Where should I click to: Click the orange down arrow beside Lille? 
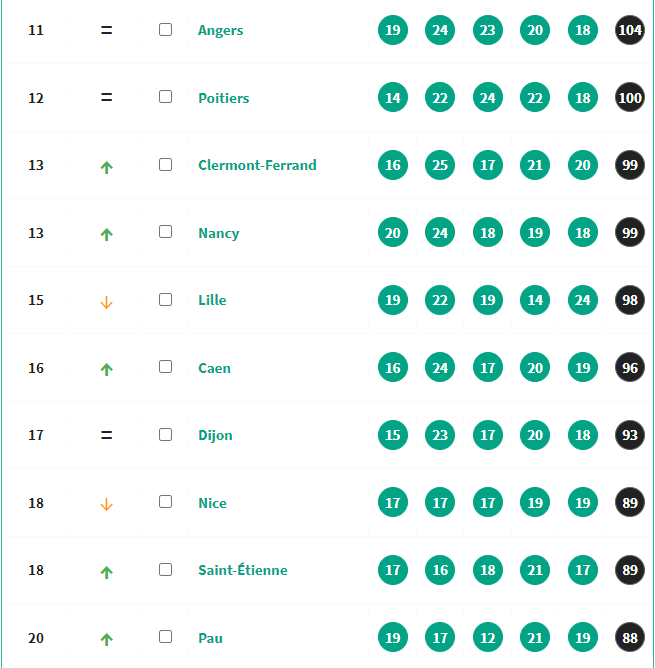[107, 302]
